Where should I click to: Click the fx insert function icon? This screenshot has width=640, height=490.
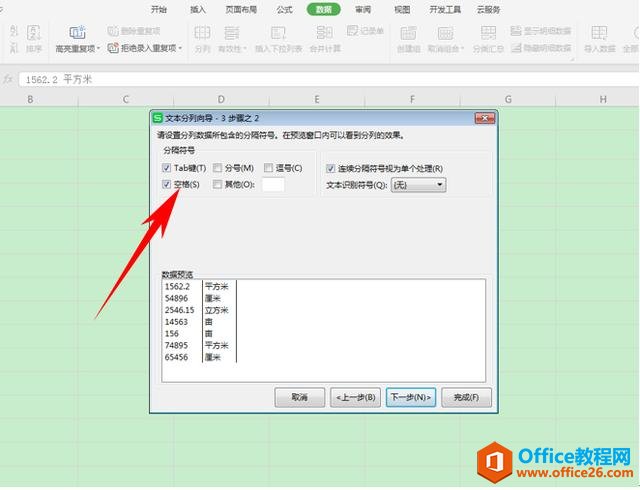(x=8, y=79)
